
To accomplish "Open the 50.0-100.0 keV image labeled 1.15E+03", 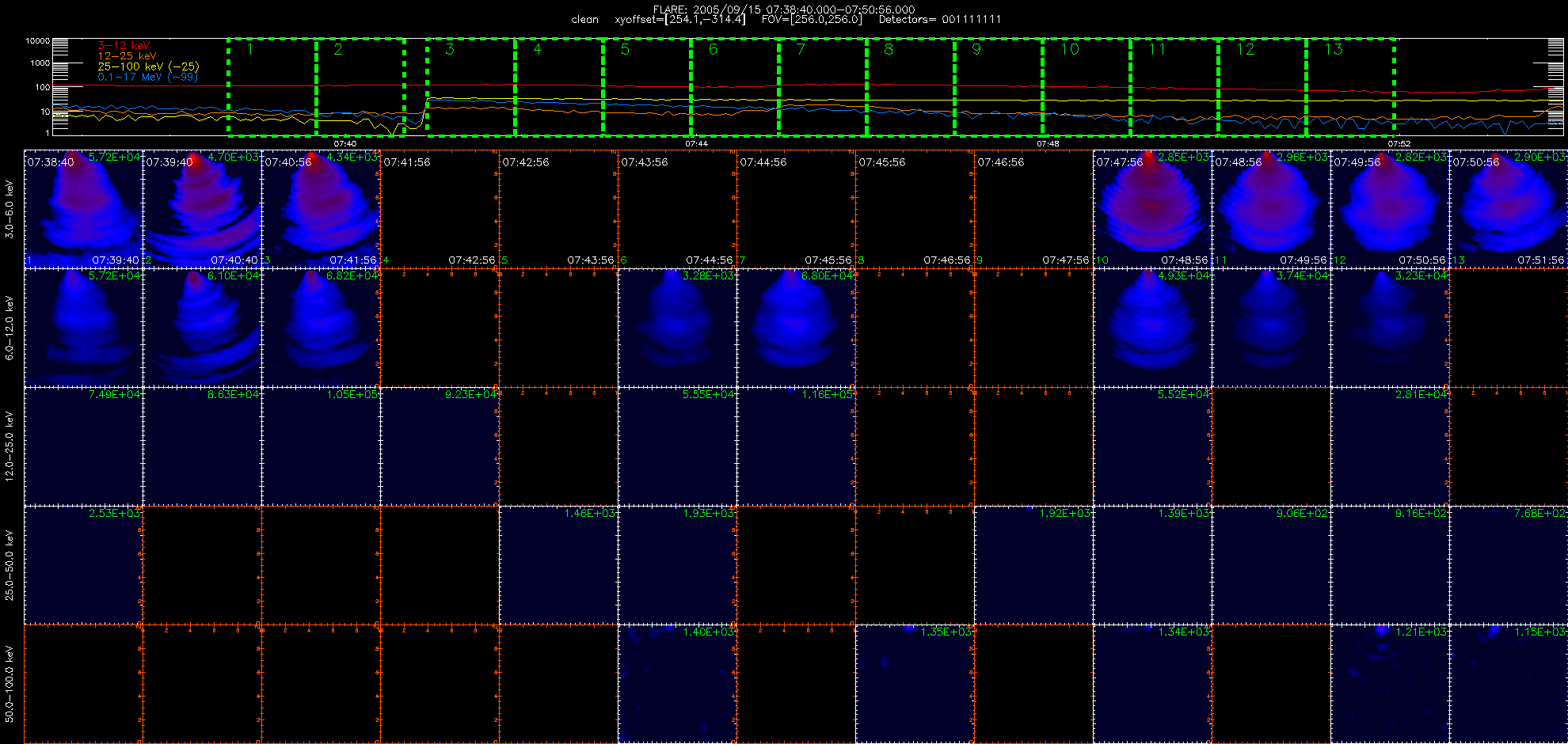I will coord(1509,684).
